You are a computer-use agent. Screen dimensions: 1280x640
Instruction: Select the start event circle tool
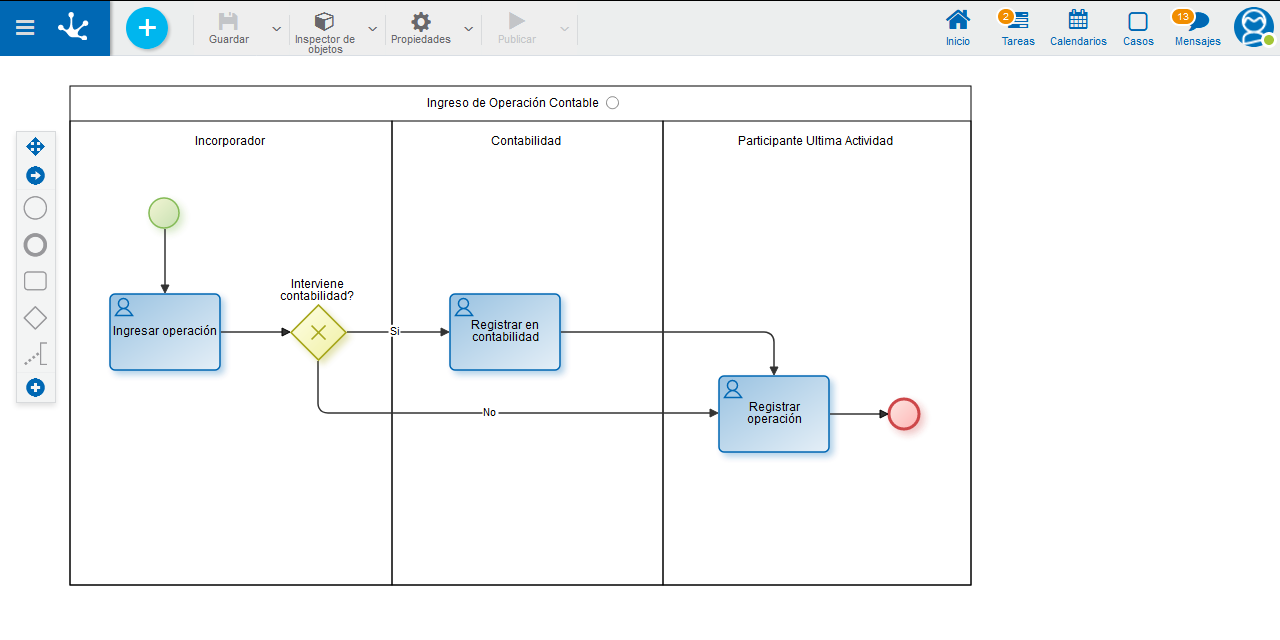coord(35,208)
